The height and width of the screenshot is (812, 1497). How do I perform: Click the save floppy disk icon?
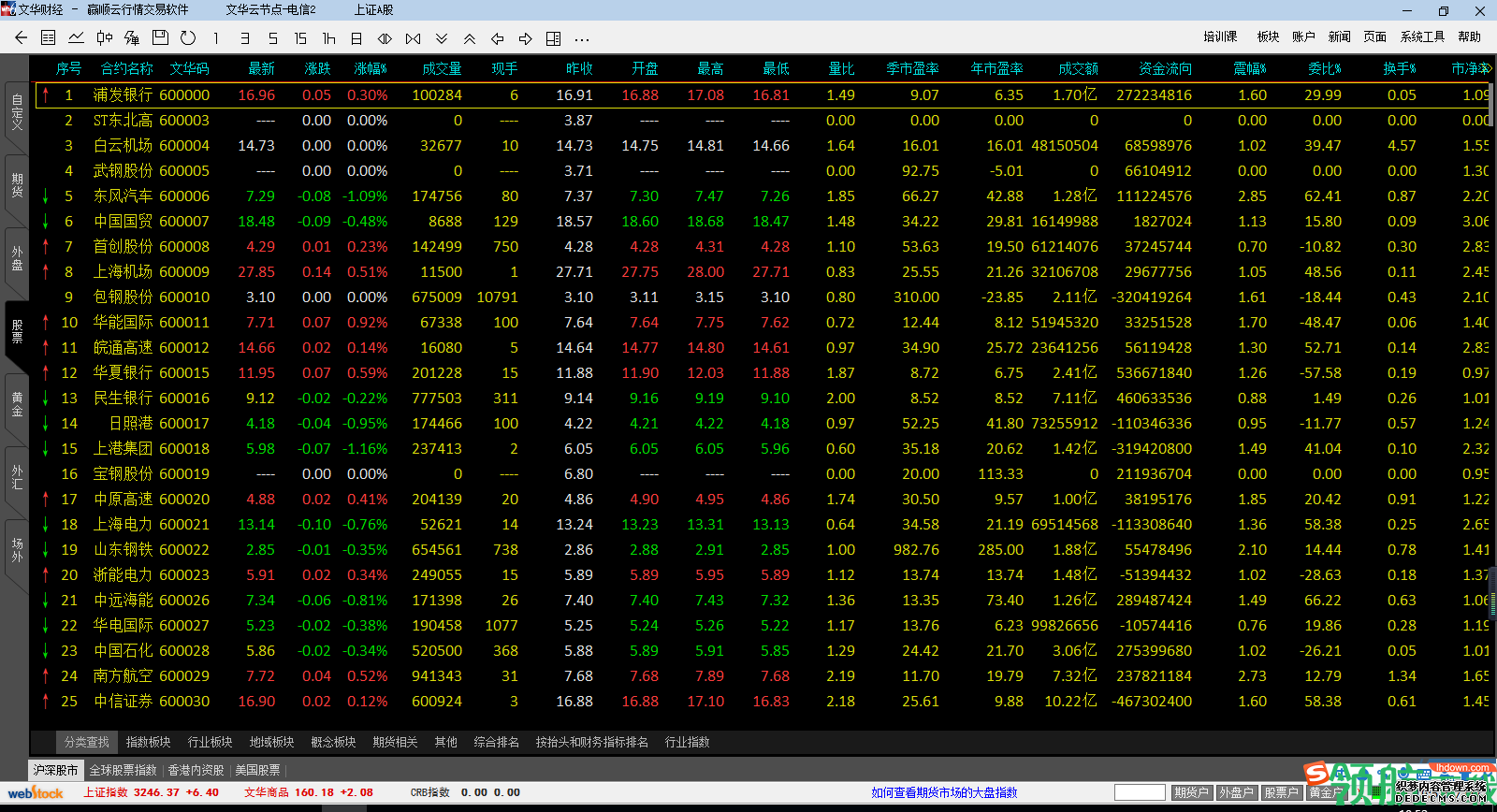pyautogui.click(x=160, y=38)
